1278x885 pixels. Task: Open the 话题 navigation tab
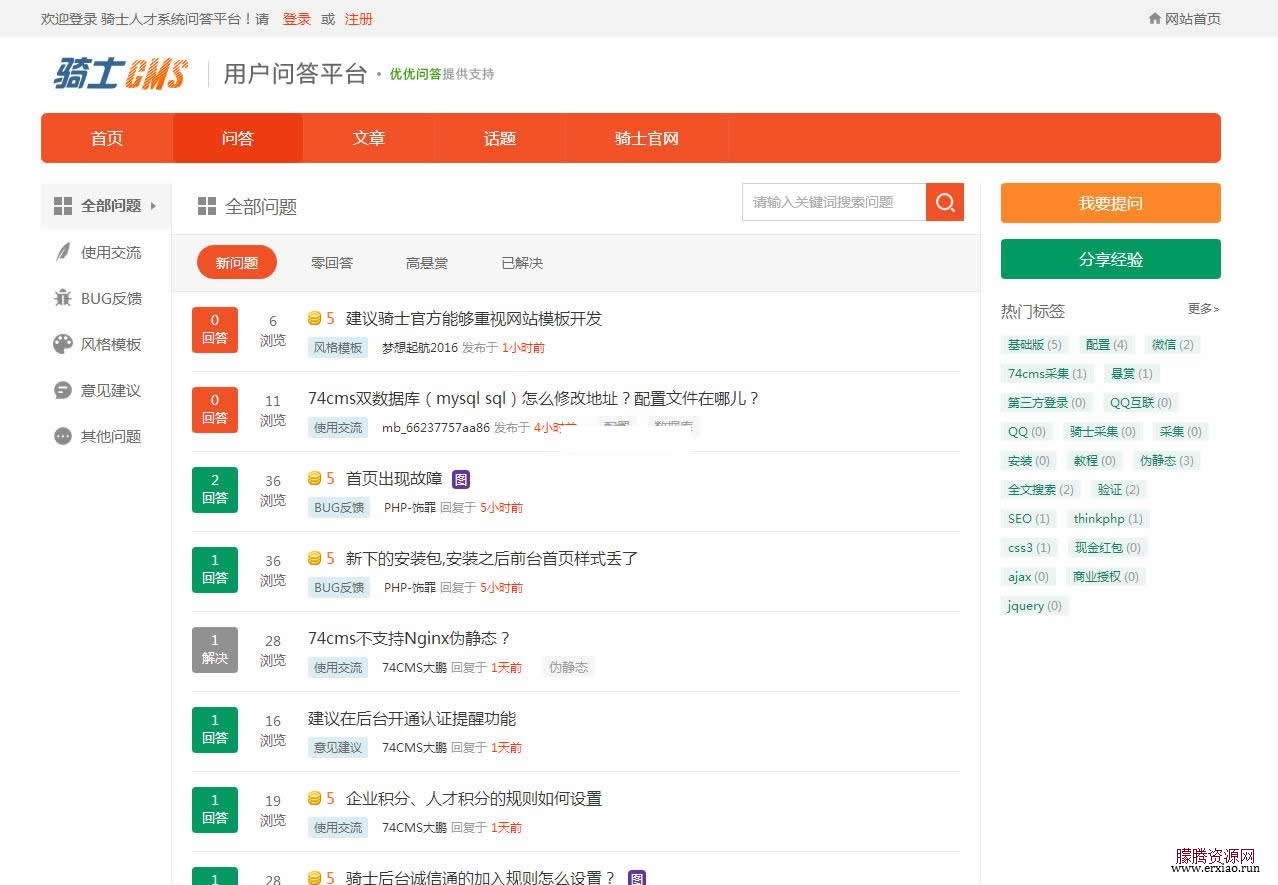tap(500, 138)
